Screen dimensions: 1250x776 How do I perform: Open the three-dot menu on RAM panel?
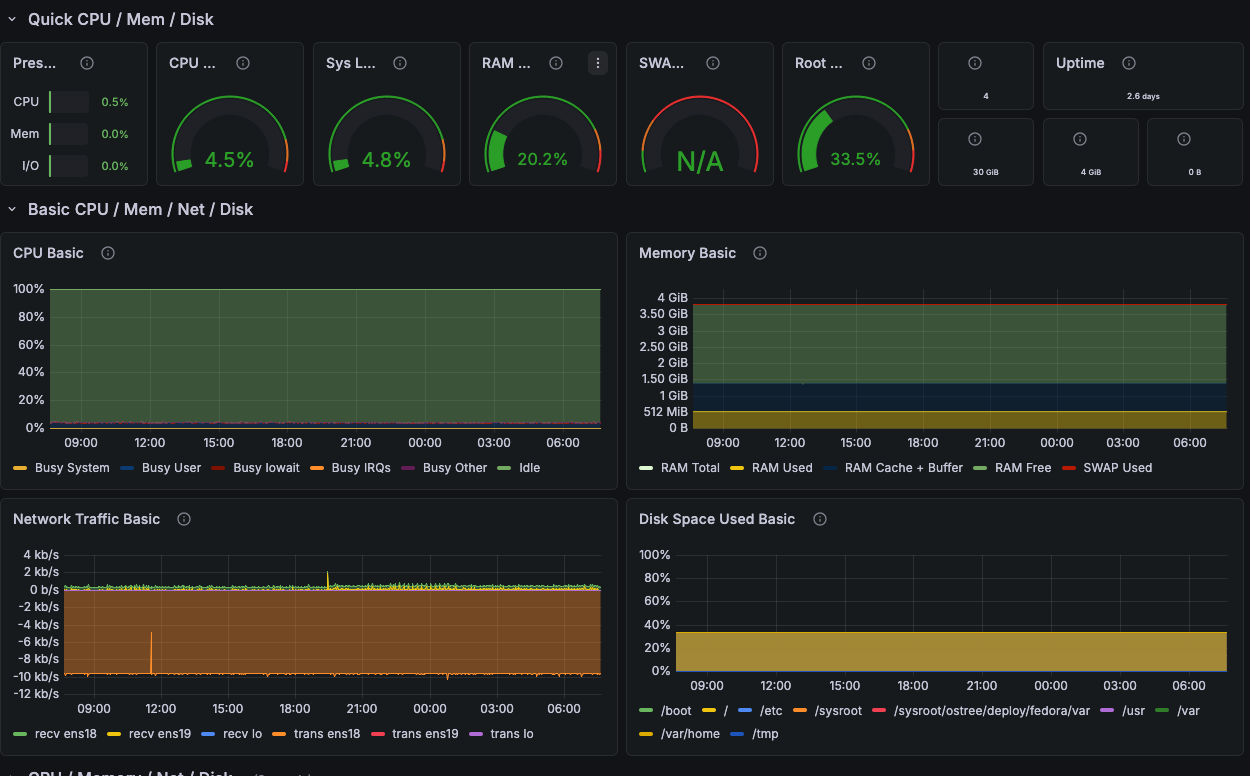coord(598,63)
